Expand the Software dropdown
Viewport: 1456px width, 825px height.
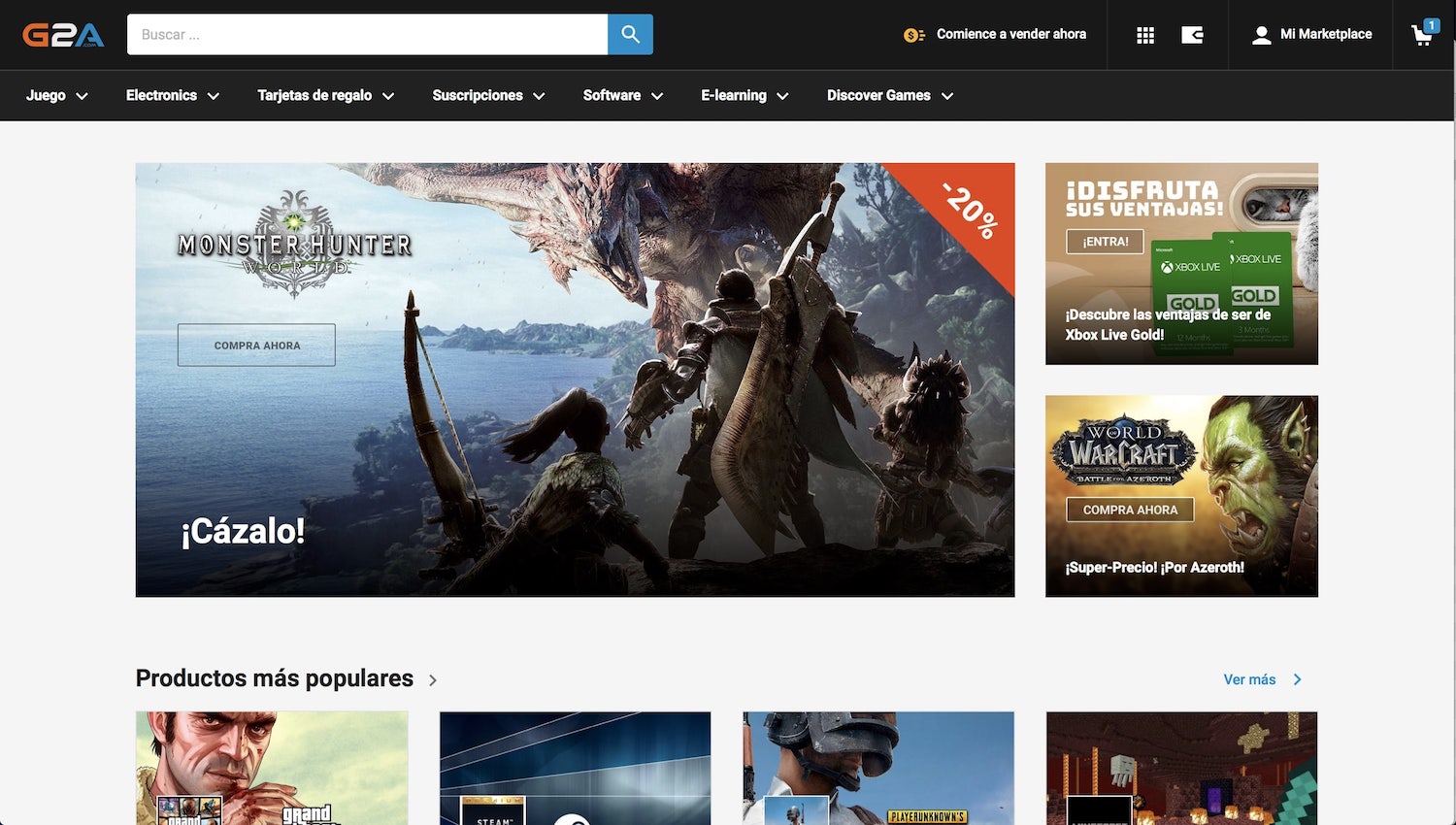621,95
